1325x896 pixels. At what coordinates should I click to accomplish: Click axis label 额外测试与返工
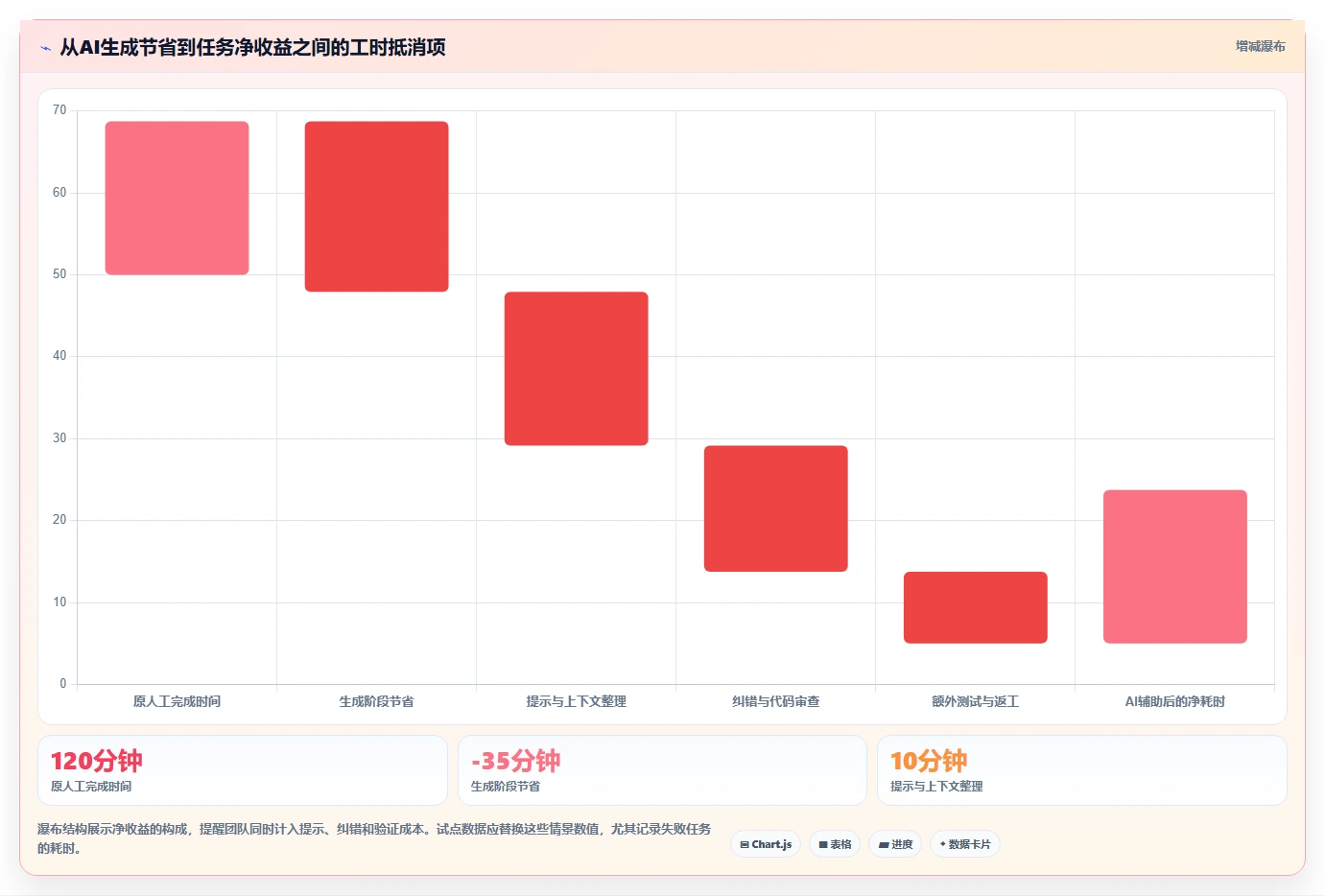(975, 701)
